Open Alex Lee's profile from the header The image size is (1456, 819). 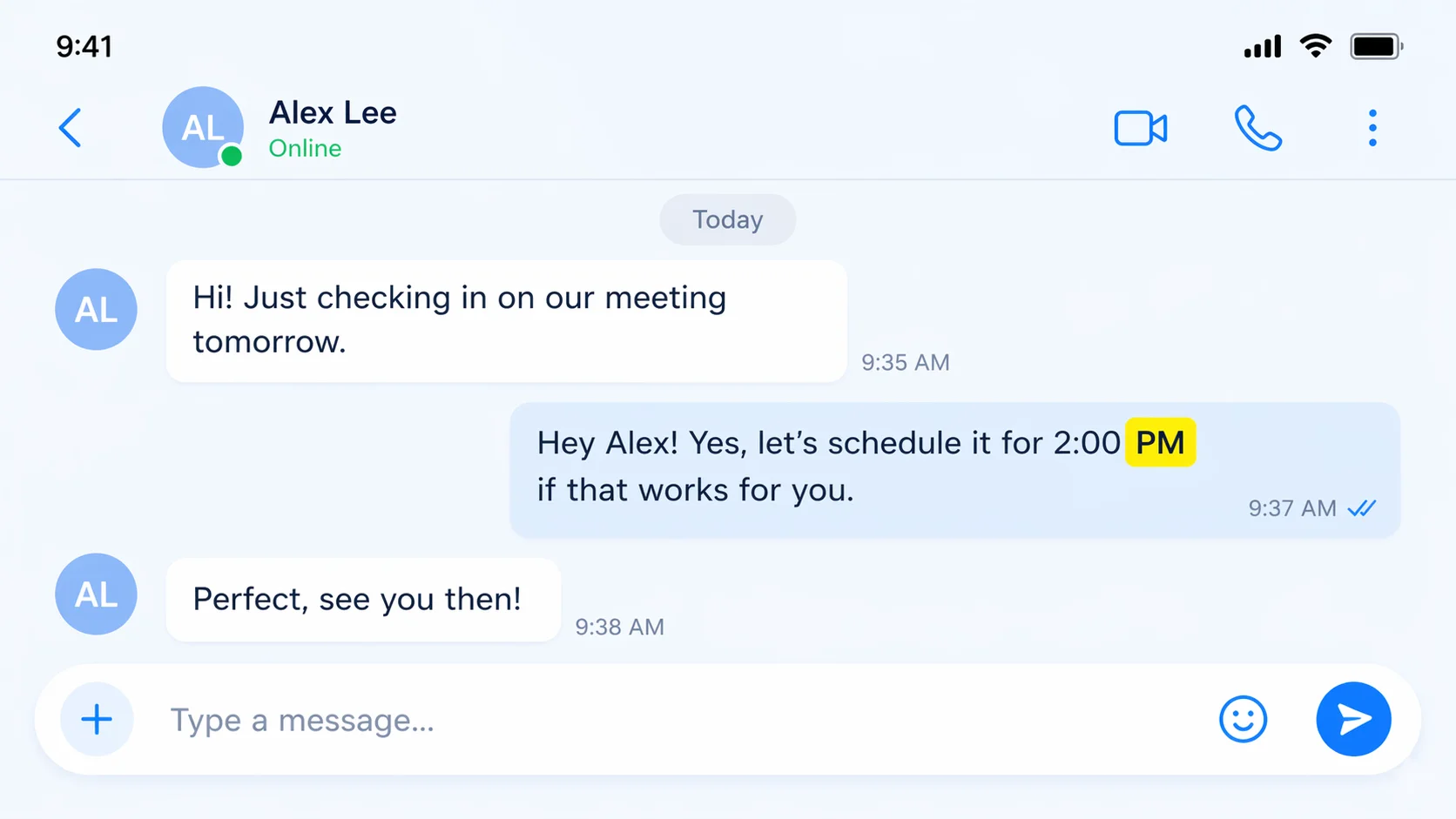333,112
